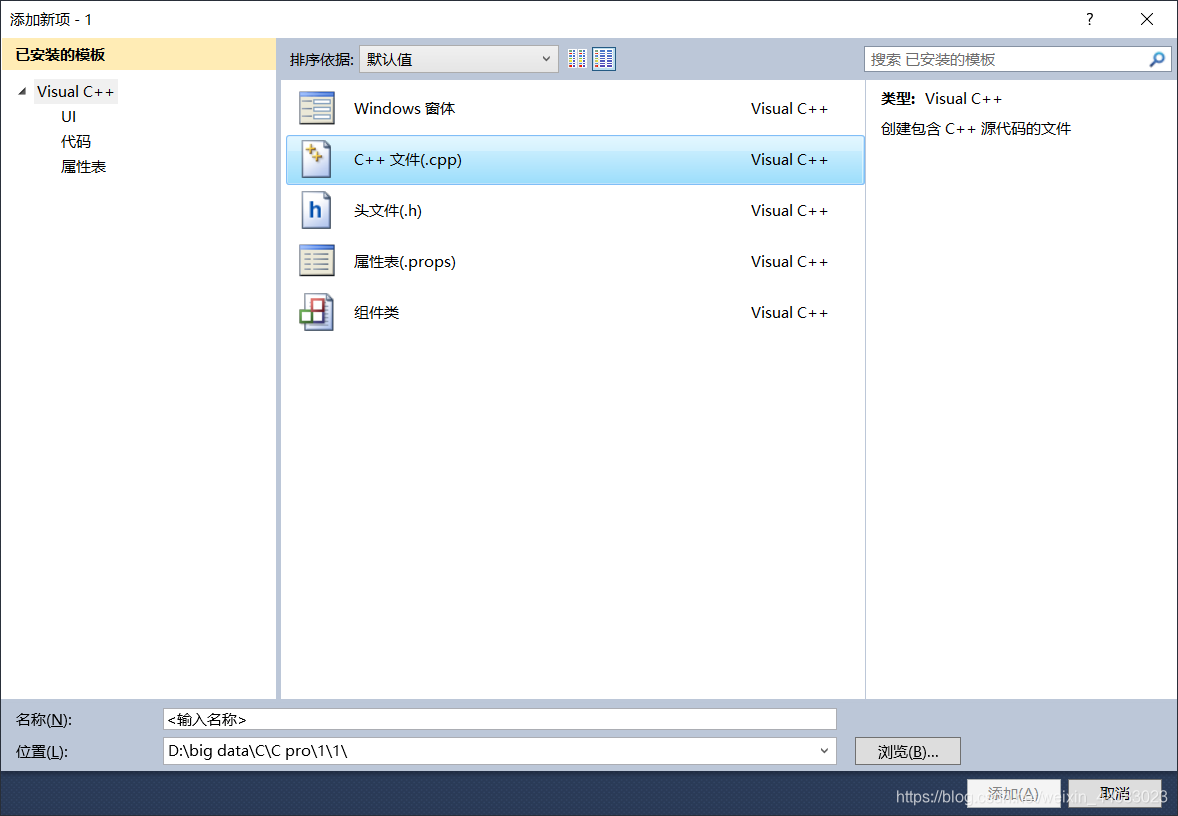
Task: Click the 已安装的模板 header
Action: coord(139,55)
